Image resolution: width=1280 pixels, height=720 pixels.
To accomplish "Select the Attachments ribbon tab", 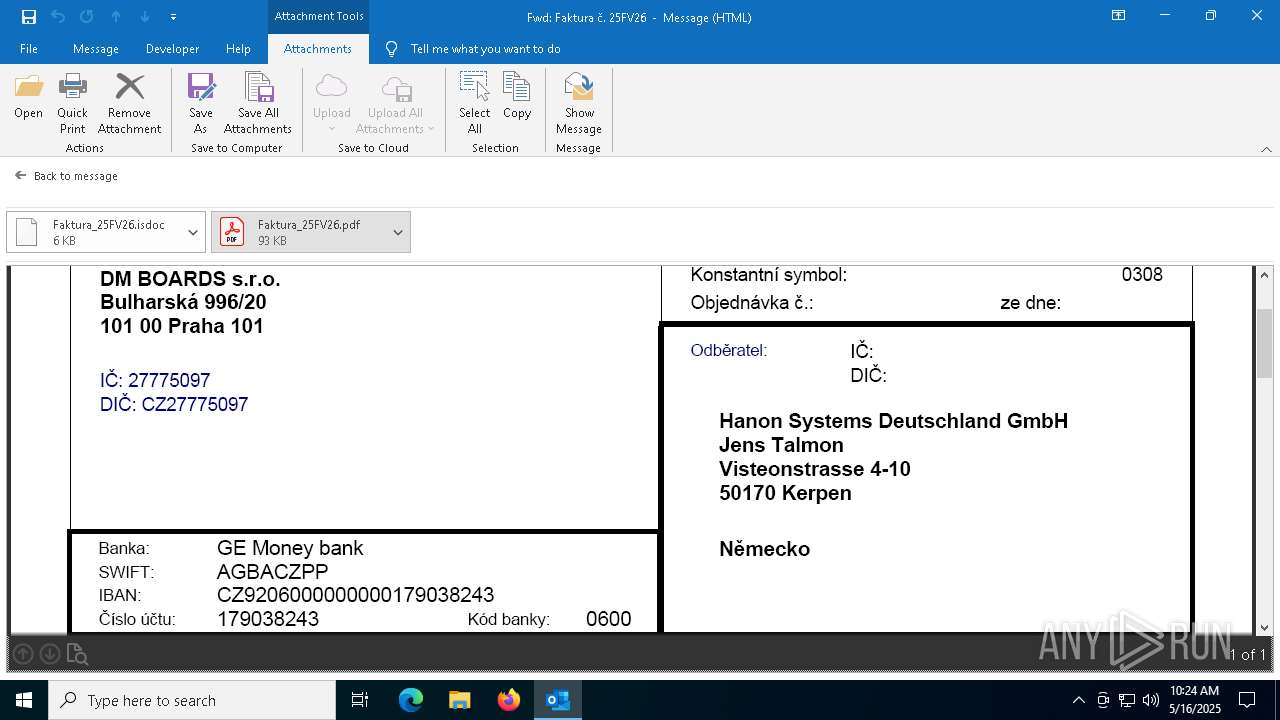I will (x=318, y=48).
